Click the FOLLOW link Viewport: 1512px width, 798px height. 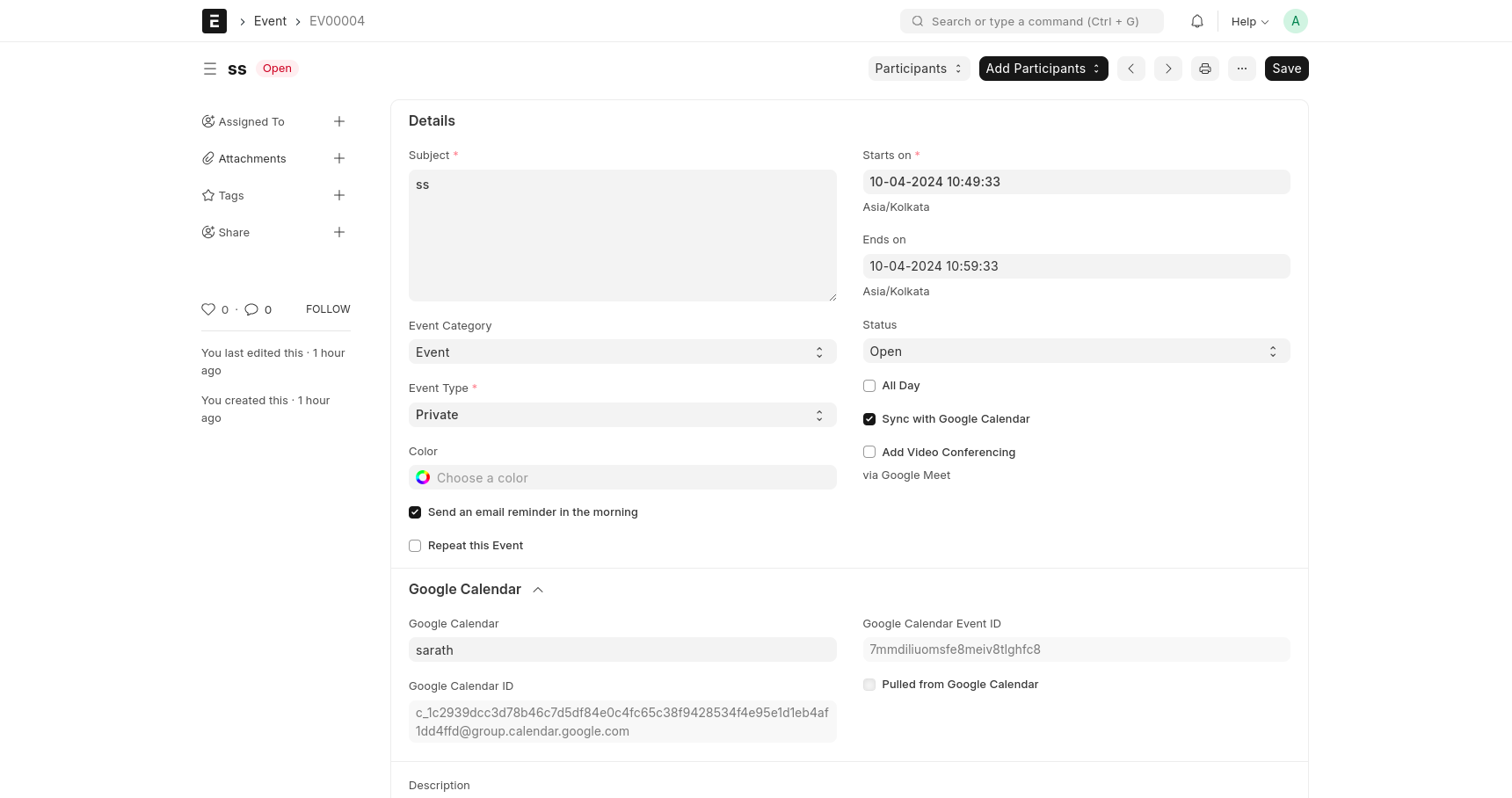(328, 309)
